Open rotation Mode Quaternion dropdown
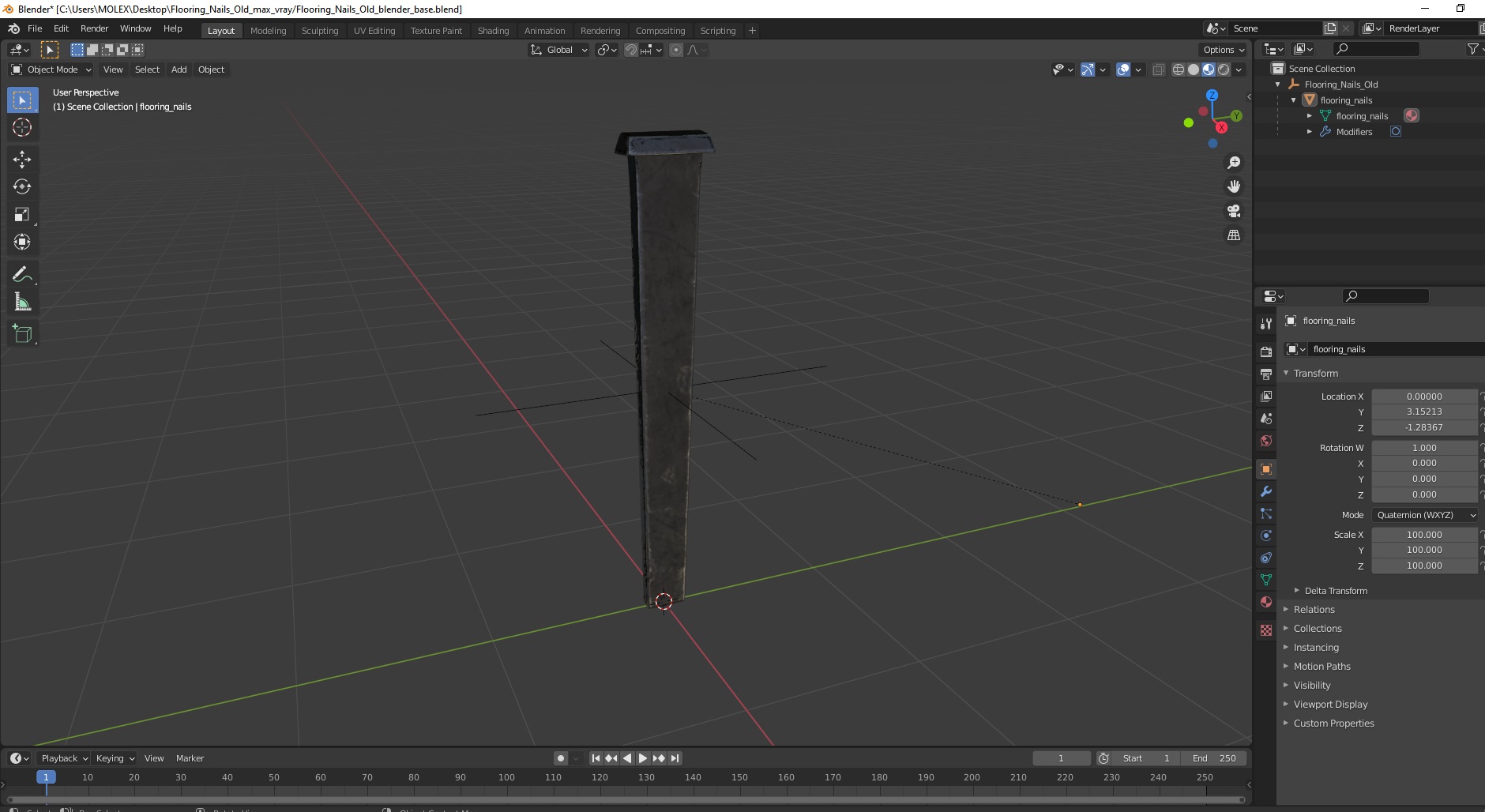1485x812 pixels. coord(1425,515)
